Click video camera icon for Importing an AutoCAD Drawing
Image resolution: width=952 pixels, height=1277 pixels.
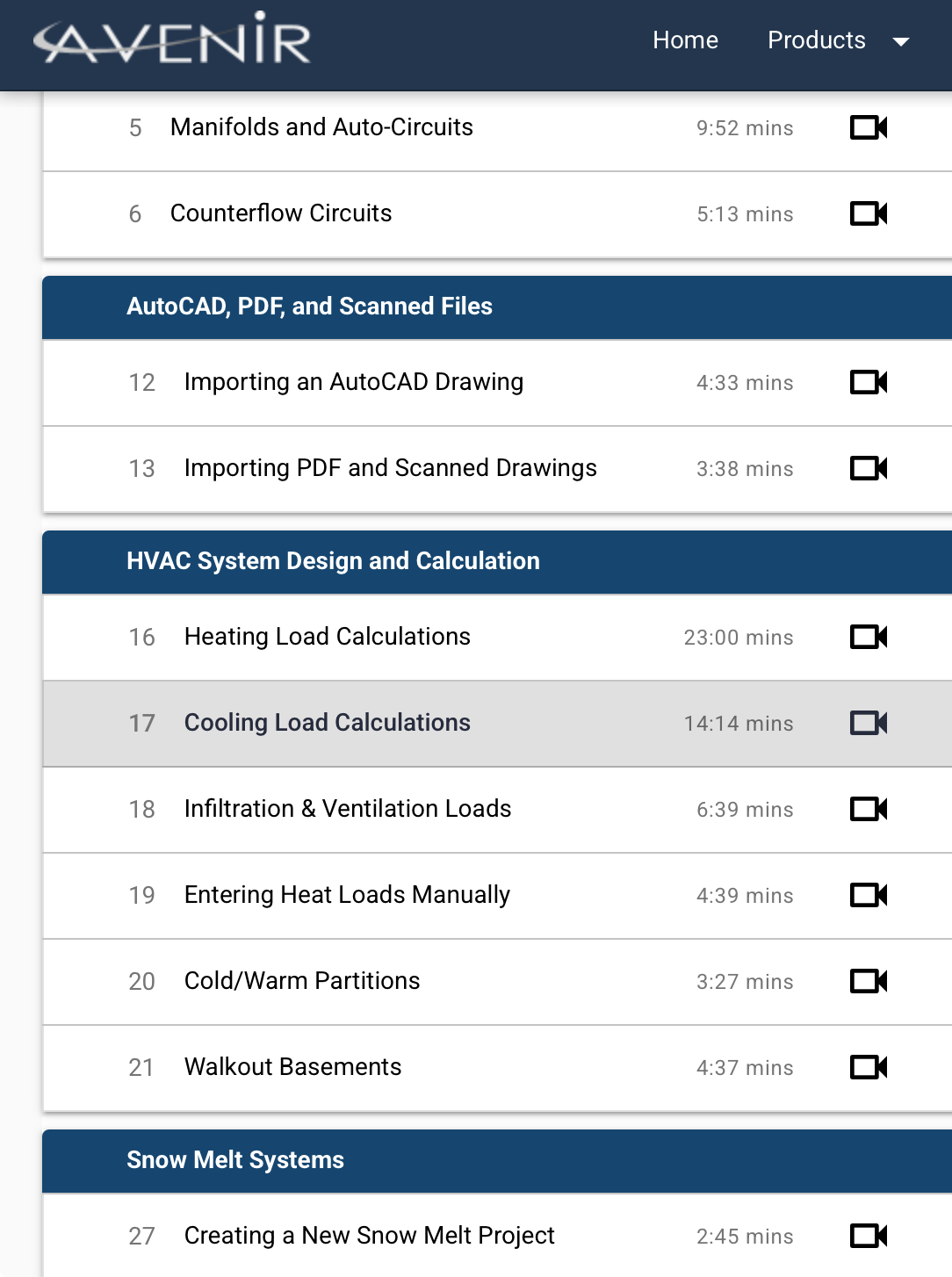pyautogui.click(x=869, y=382)
